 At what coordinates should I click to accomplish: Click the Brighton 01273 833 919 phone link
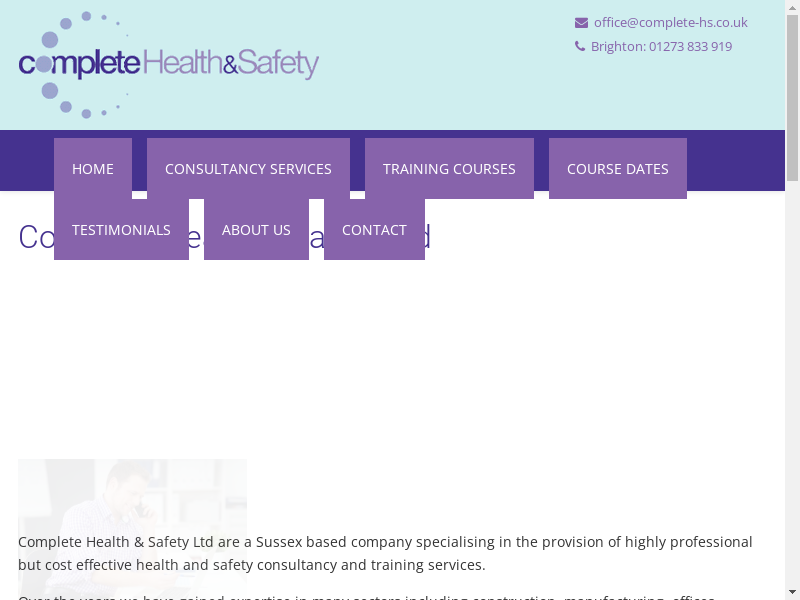tap(661, 47)
